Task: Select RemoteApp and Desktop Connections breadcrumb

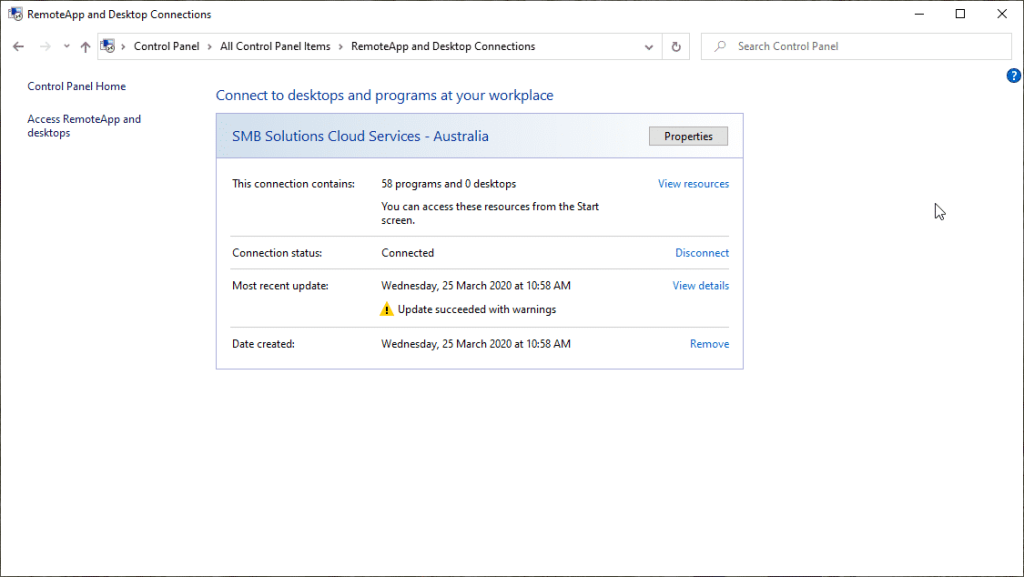Action: [x=443, y=46]
